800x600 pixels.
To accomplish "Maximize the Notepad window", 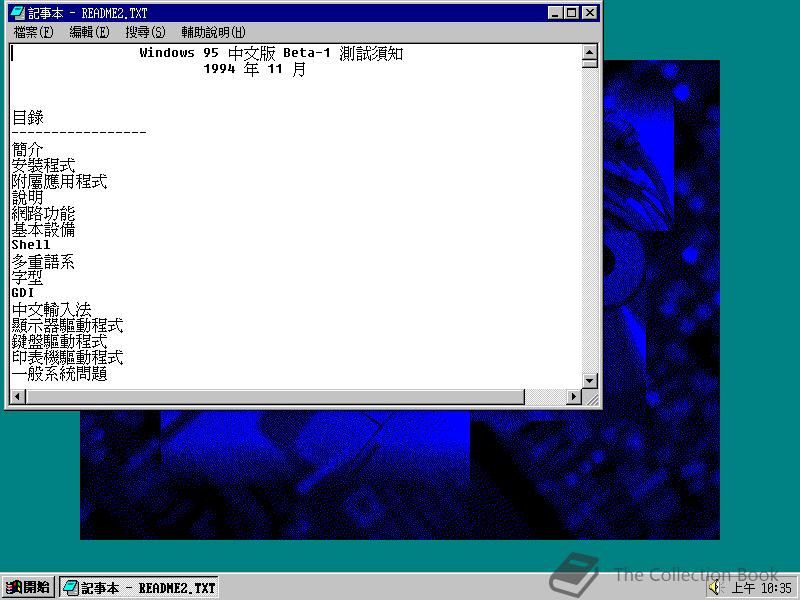I will point(571,13).
